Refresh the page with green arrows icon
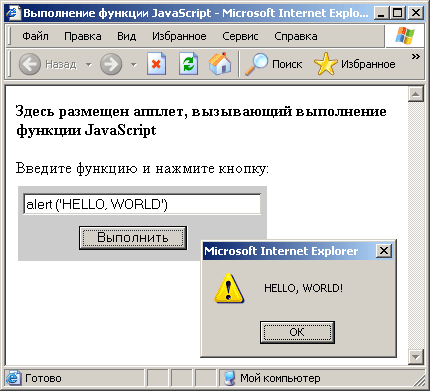Image resolution: width=430 pixels, height=391 pixels. click(188, 63)
